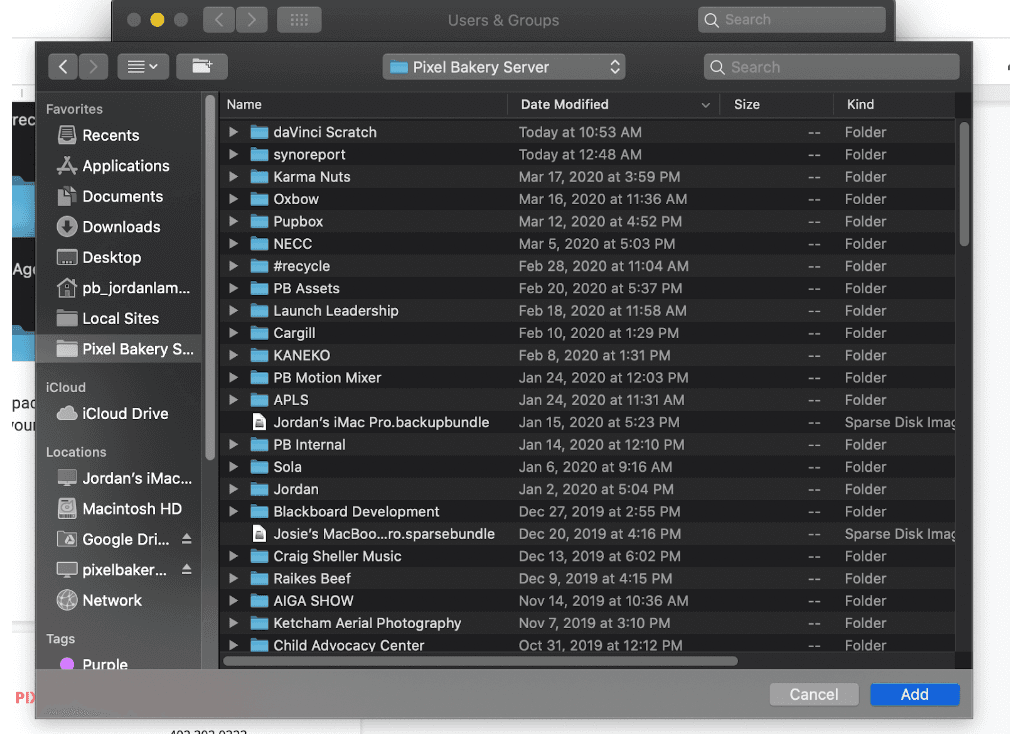The width and height of the screenshot is (1010, 734).
Task: Go forward in the file dialog
Action: pyautogui.click(x=93, y=66)
